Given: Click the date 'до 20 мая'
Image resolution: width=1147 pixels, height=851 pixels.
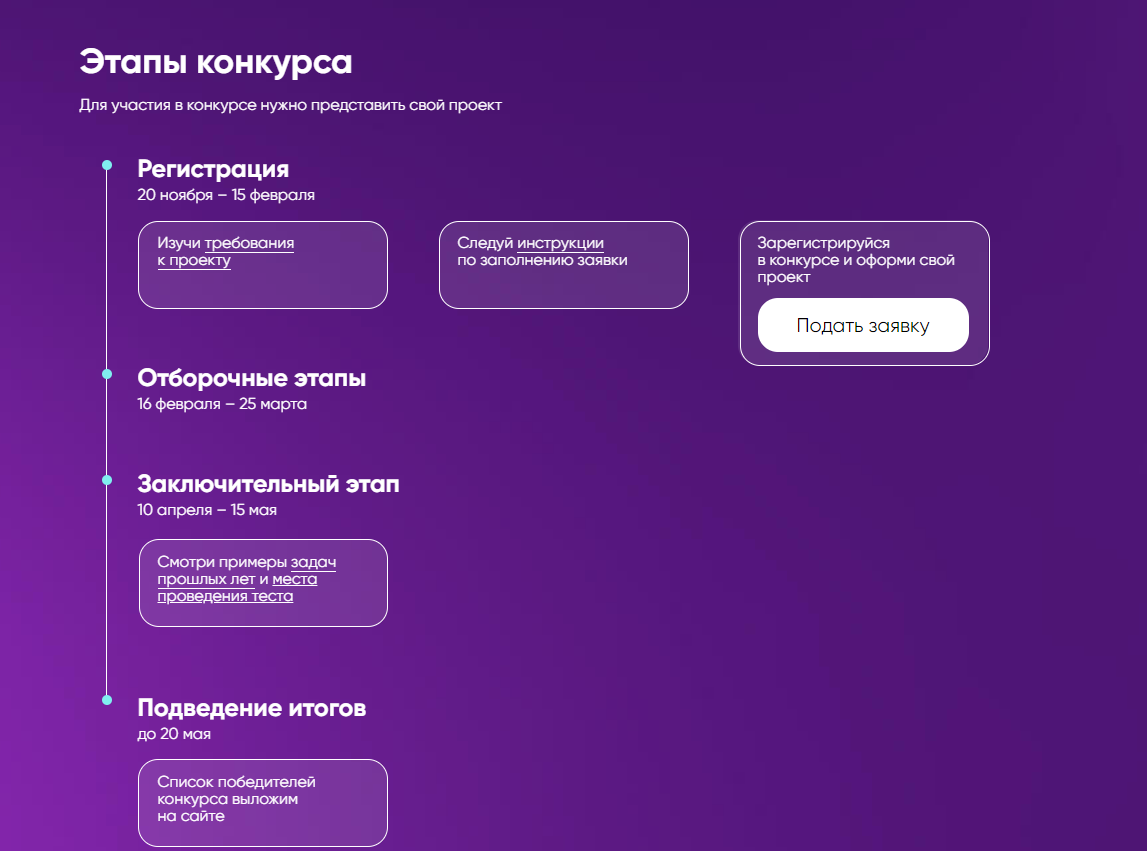Looking at the screenshot, I should coord(174,734).
